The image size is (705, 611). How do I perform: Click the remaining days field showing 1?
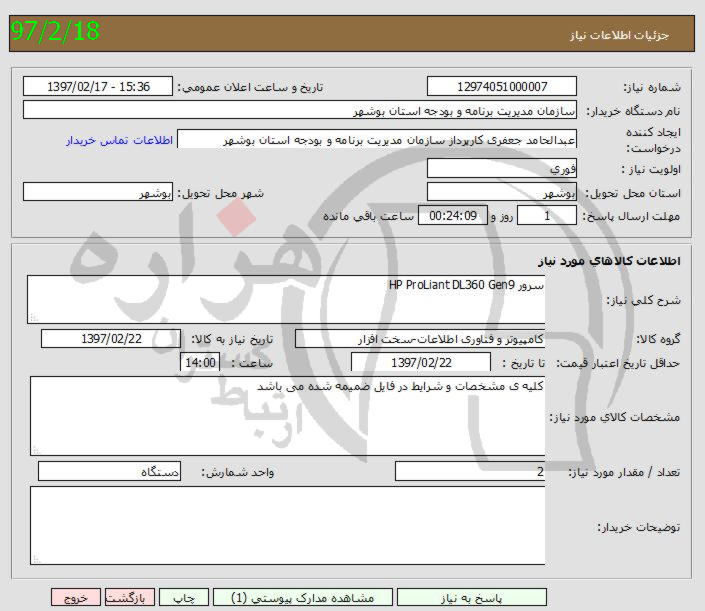[x=547, y=215]
